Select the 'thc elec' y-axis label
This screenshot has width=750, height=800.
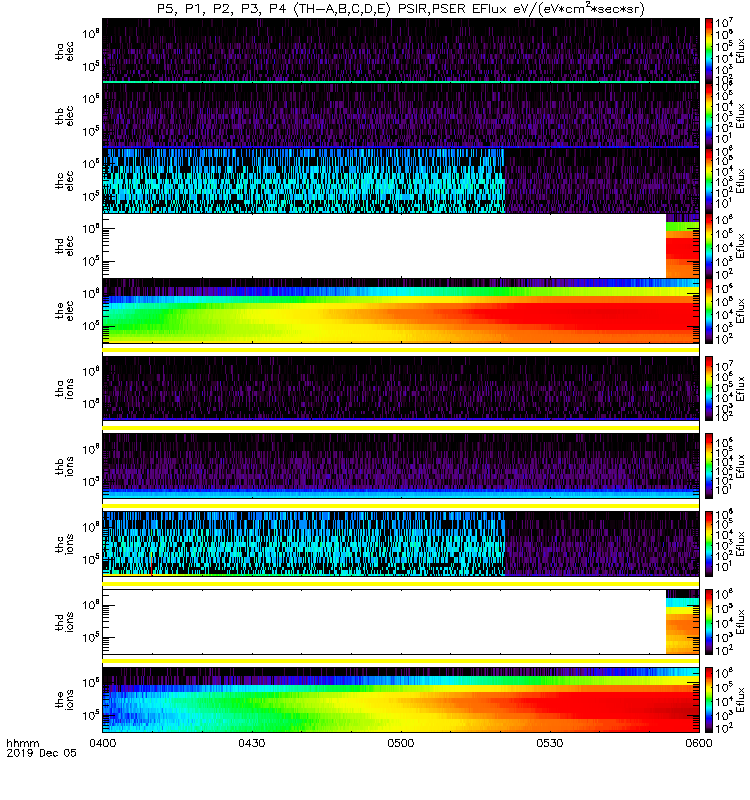64,181
